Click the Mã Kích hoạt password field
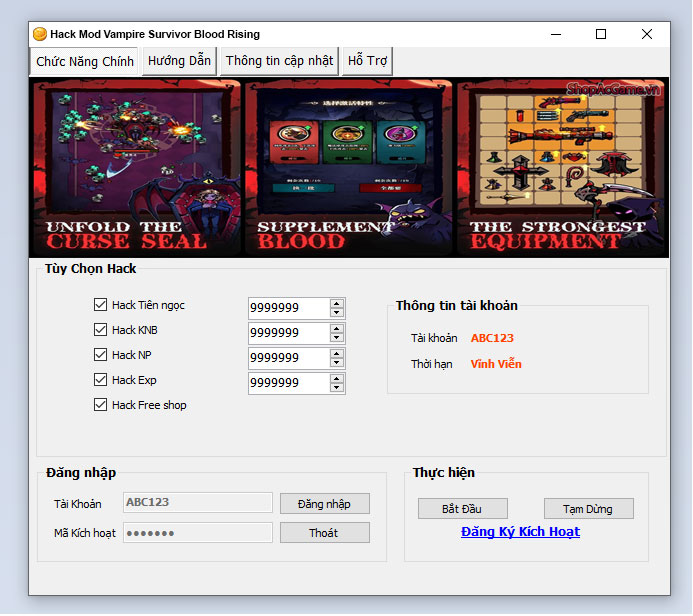 (197, 533)
